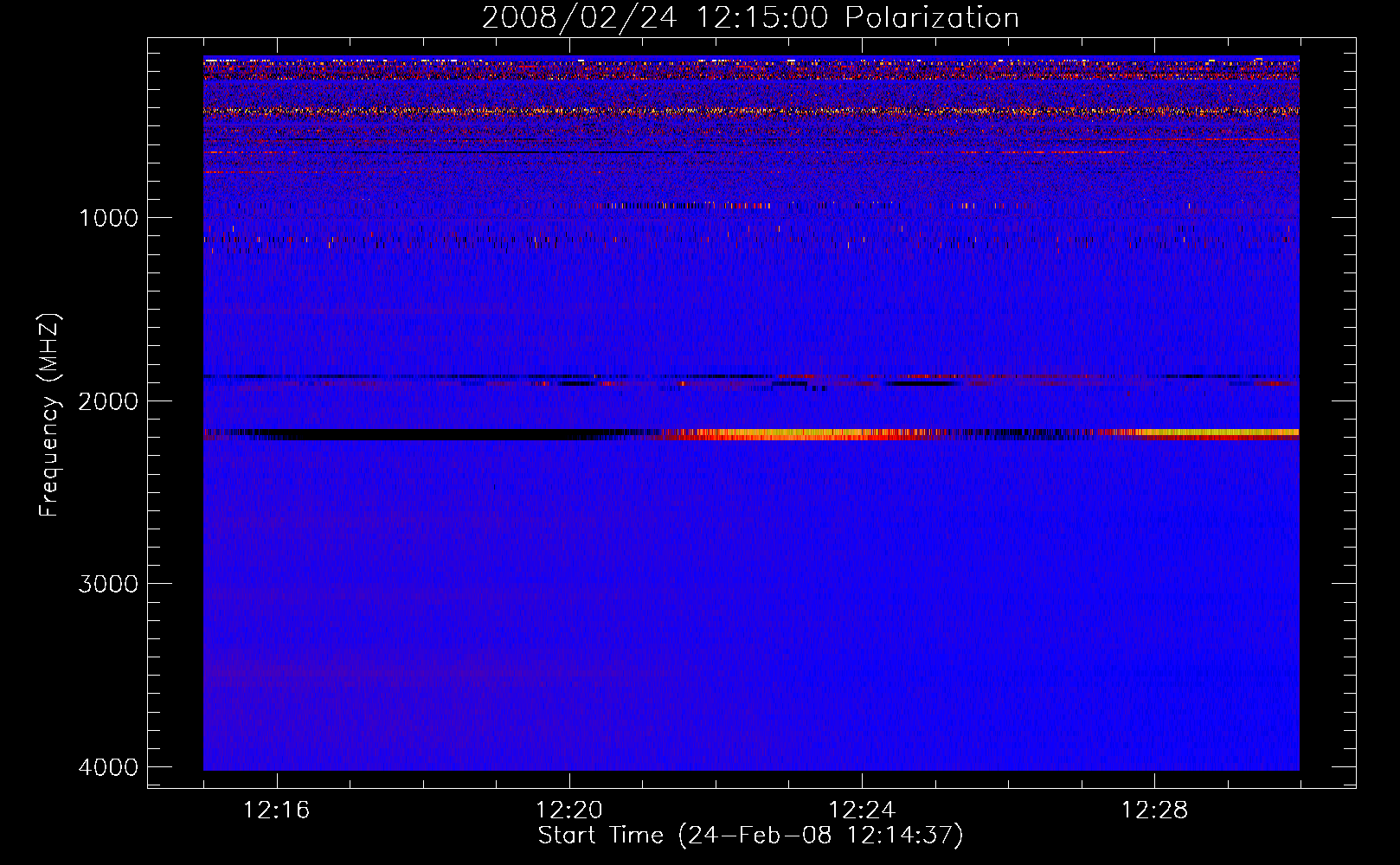Select the 'Start Time (24-Feb-08 12:14:37)' label
Screen dimensions: 1400x865
[750, 836]
